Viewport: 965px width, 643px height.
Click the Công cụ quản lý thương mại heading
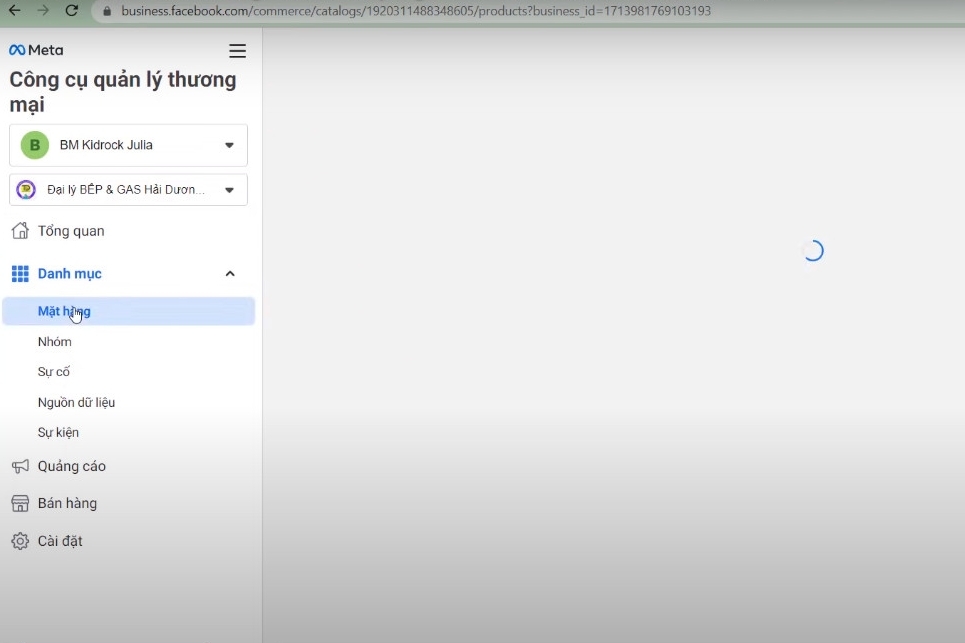tap(123, 92)
